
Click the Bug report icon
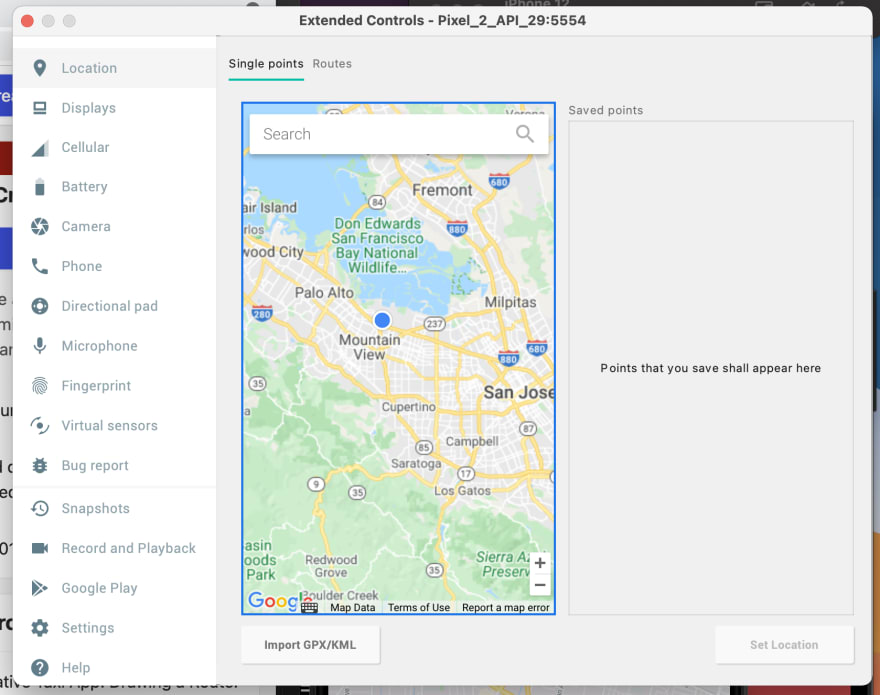pyautogui.click(x=39, y=465)
